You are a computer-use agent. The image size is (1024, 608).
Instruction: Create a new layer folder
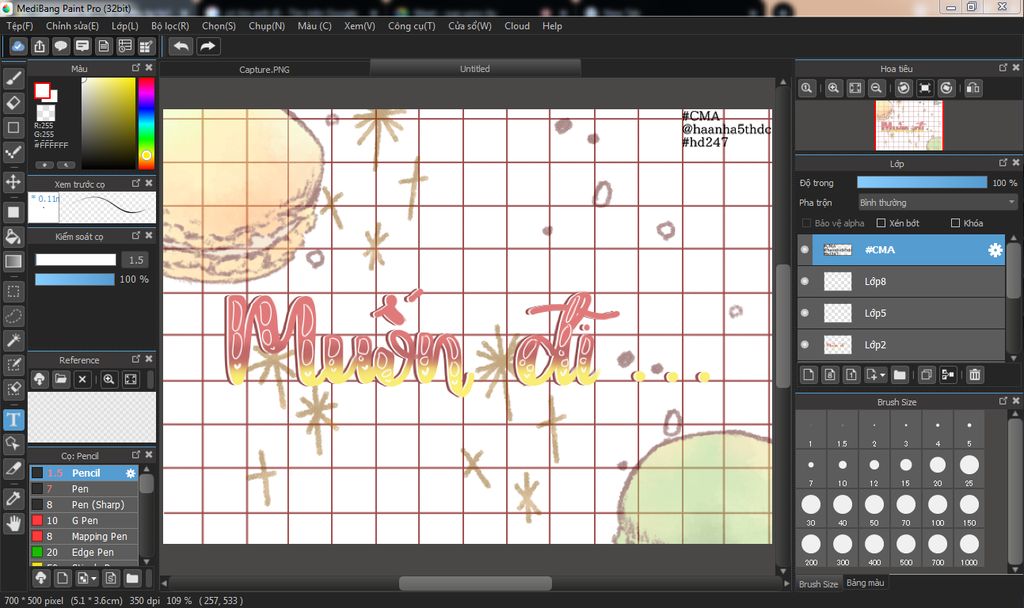click(899, 375)
